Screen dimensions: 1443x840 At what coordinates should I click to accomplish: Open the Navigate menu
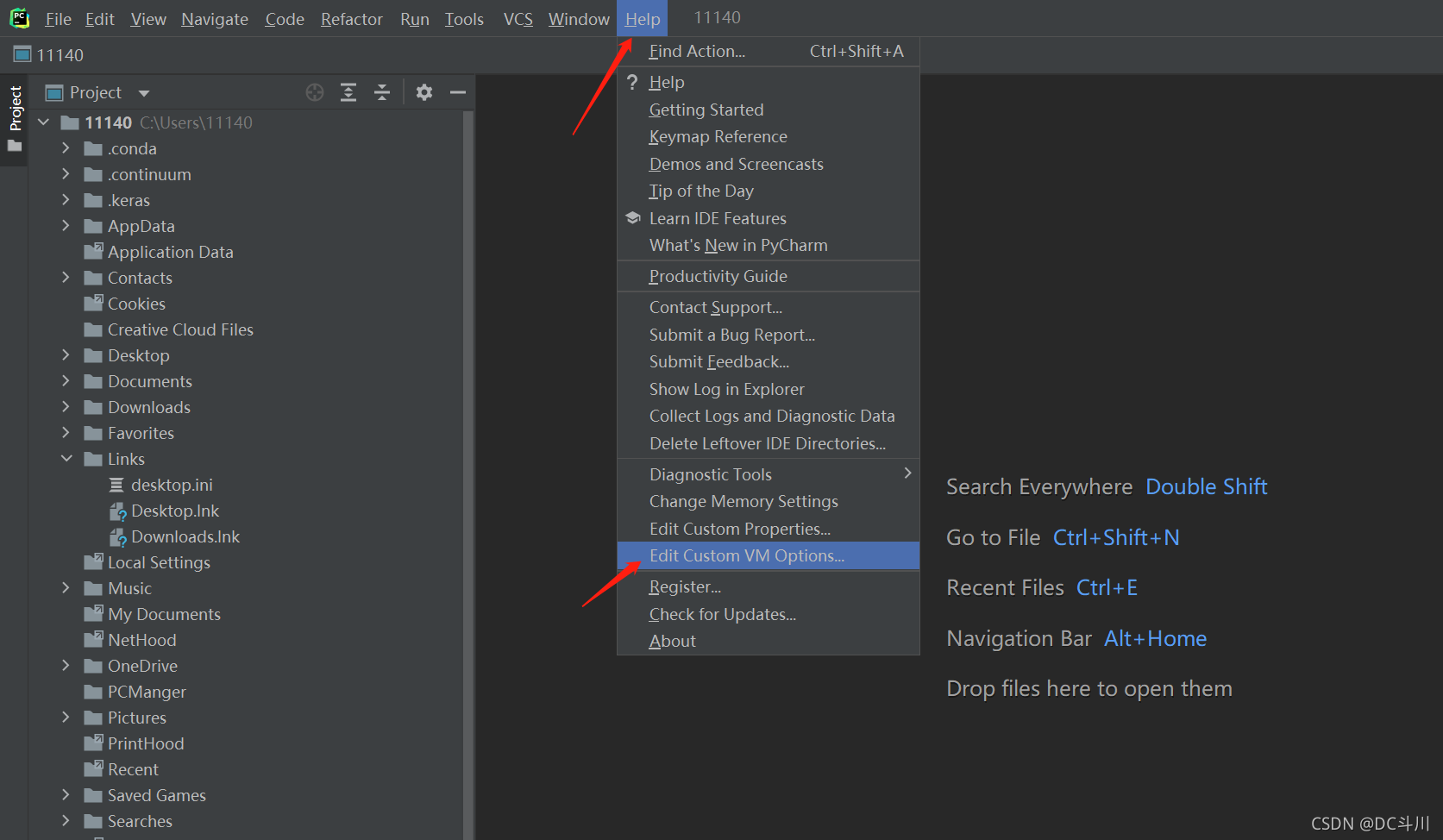pyautogui.click(x=215, y=19)
